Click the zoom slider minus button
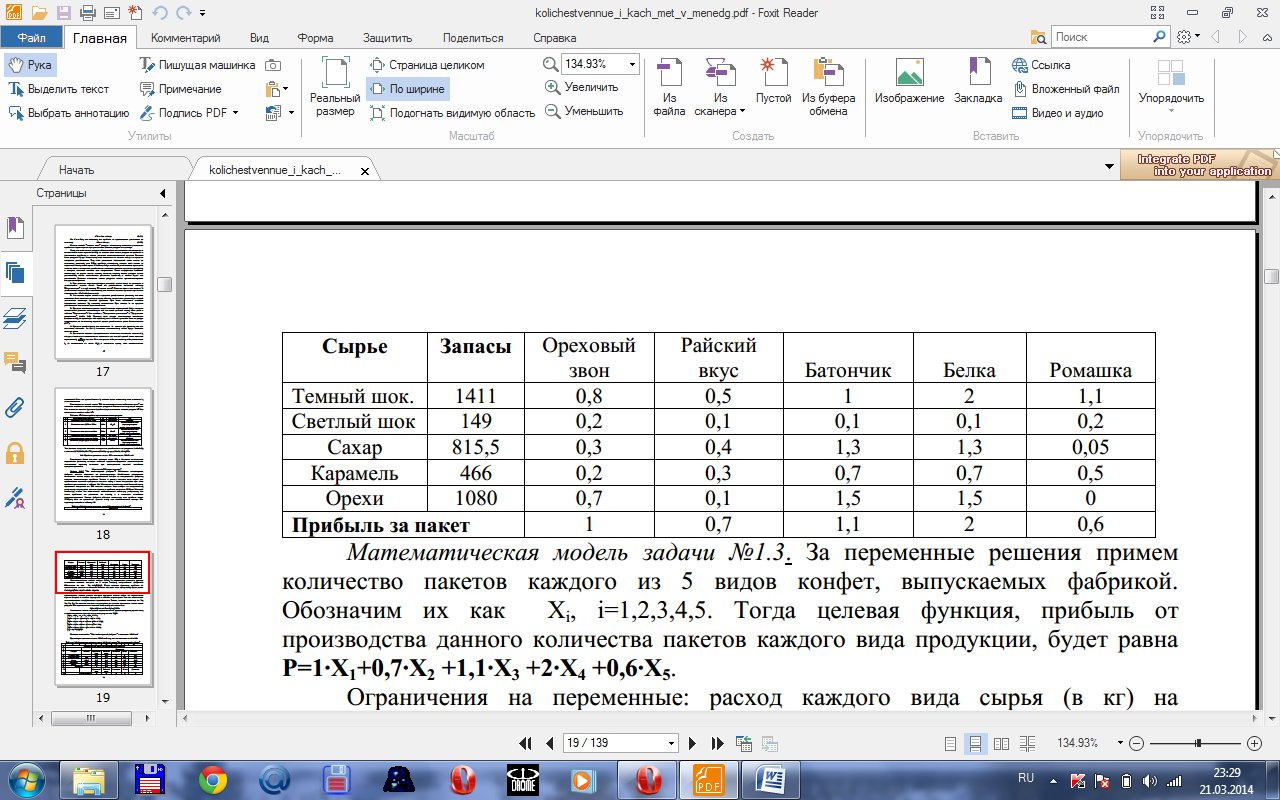 [1136, 744]
